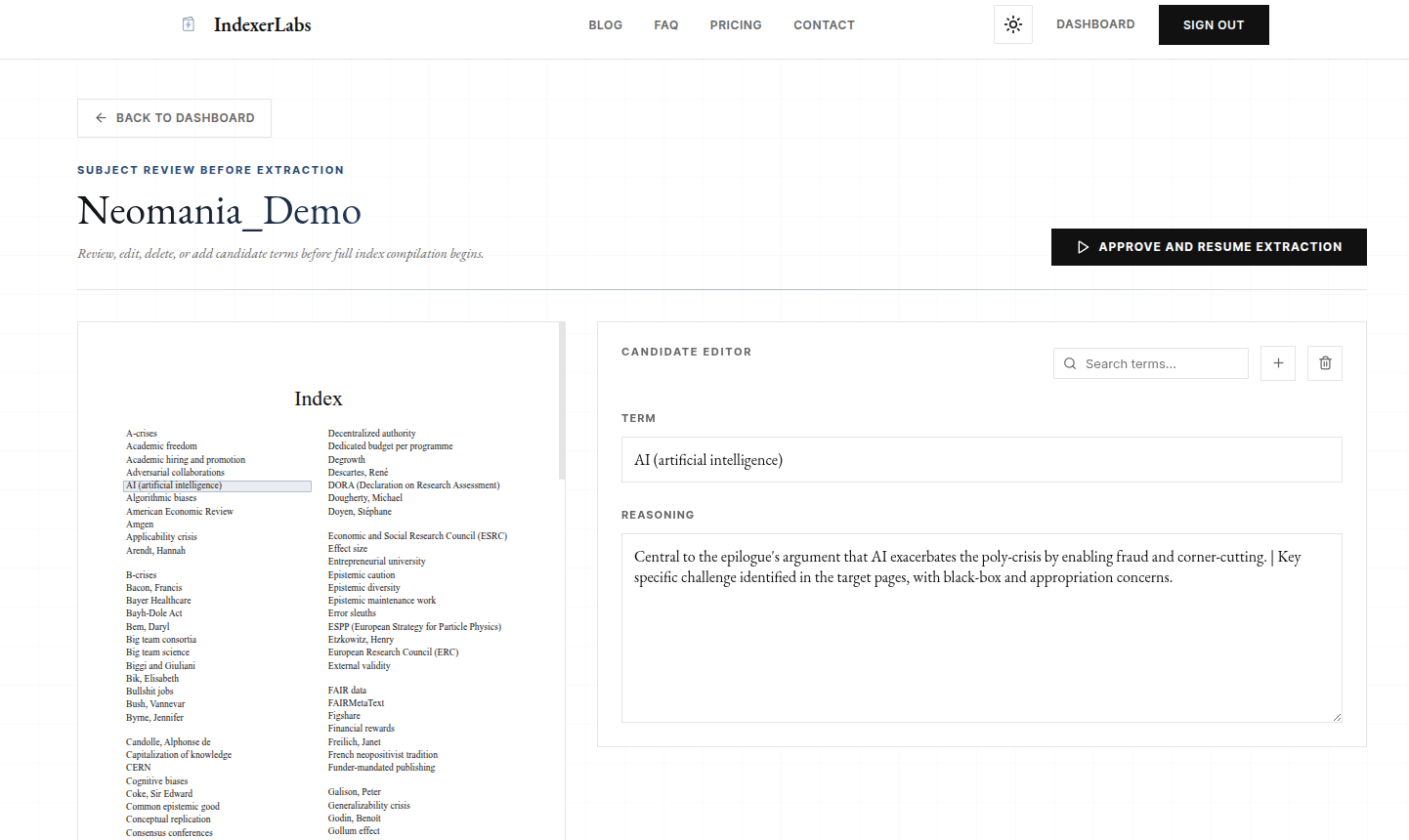Click into the Reasoning text area
Image resolution: width=1409 pixels, height=840 pixels.
click(982, 628)
